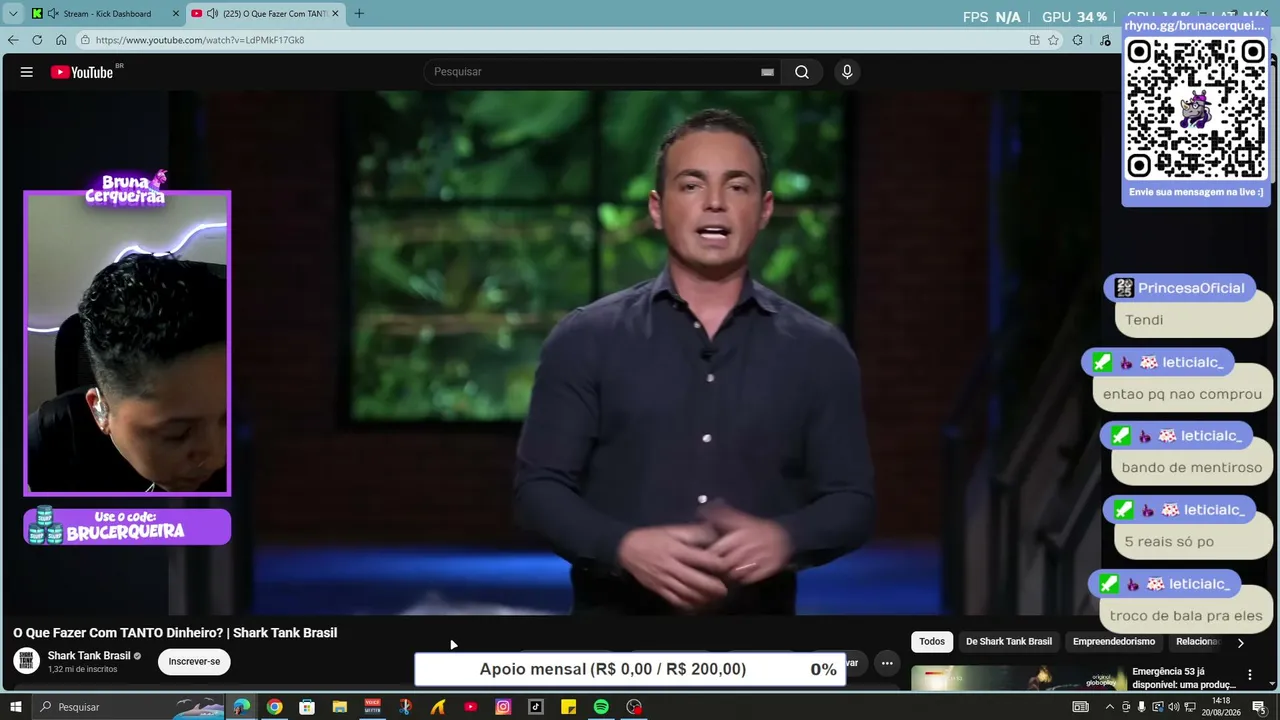Open the YouTube guide hamburger menu
Image resolution: width=1280 pixels, height=720 pixels.
click(x=27, y=72)
